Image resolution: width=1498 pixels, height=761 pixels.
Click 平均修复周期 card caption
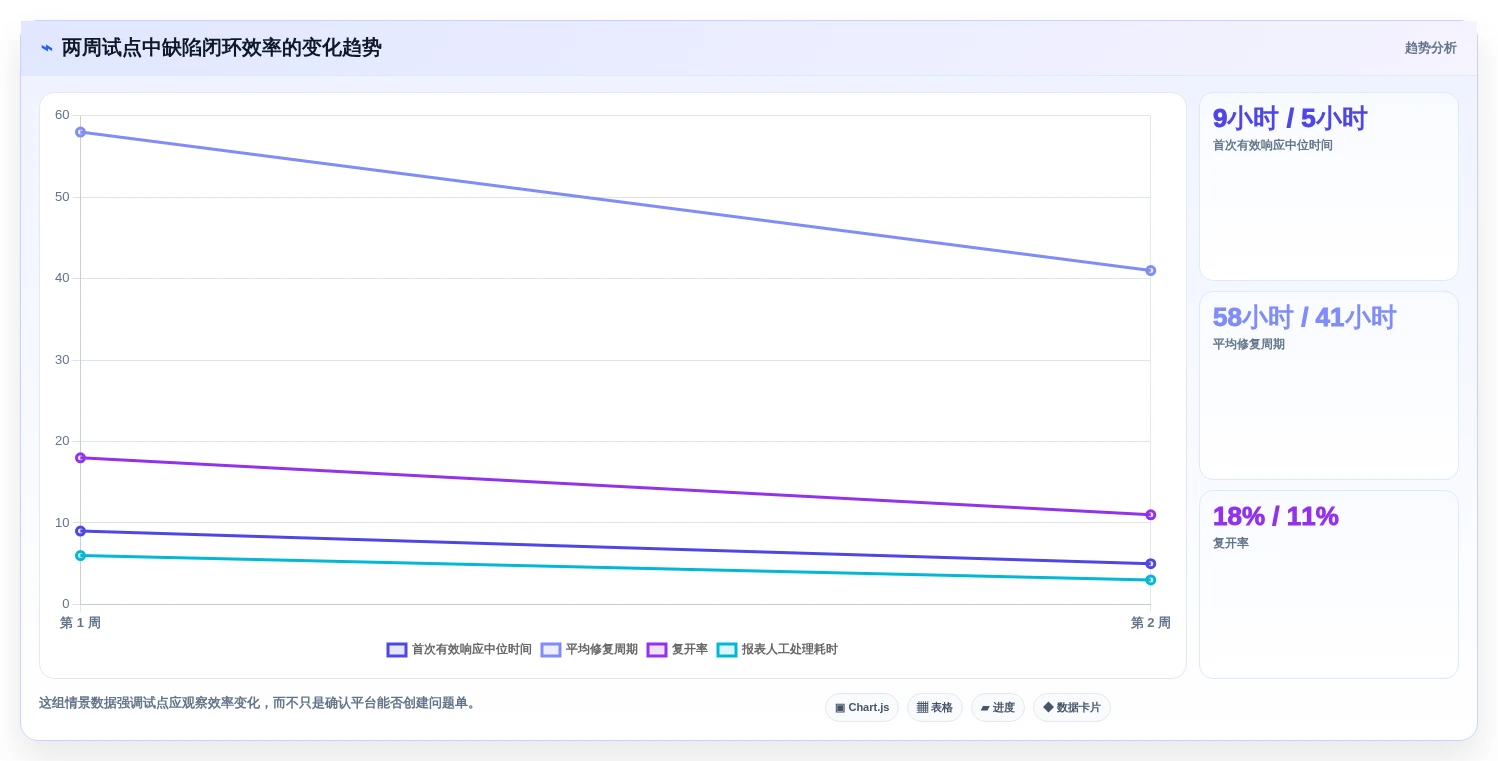1249,345
